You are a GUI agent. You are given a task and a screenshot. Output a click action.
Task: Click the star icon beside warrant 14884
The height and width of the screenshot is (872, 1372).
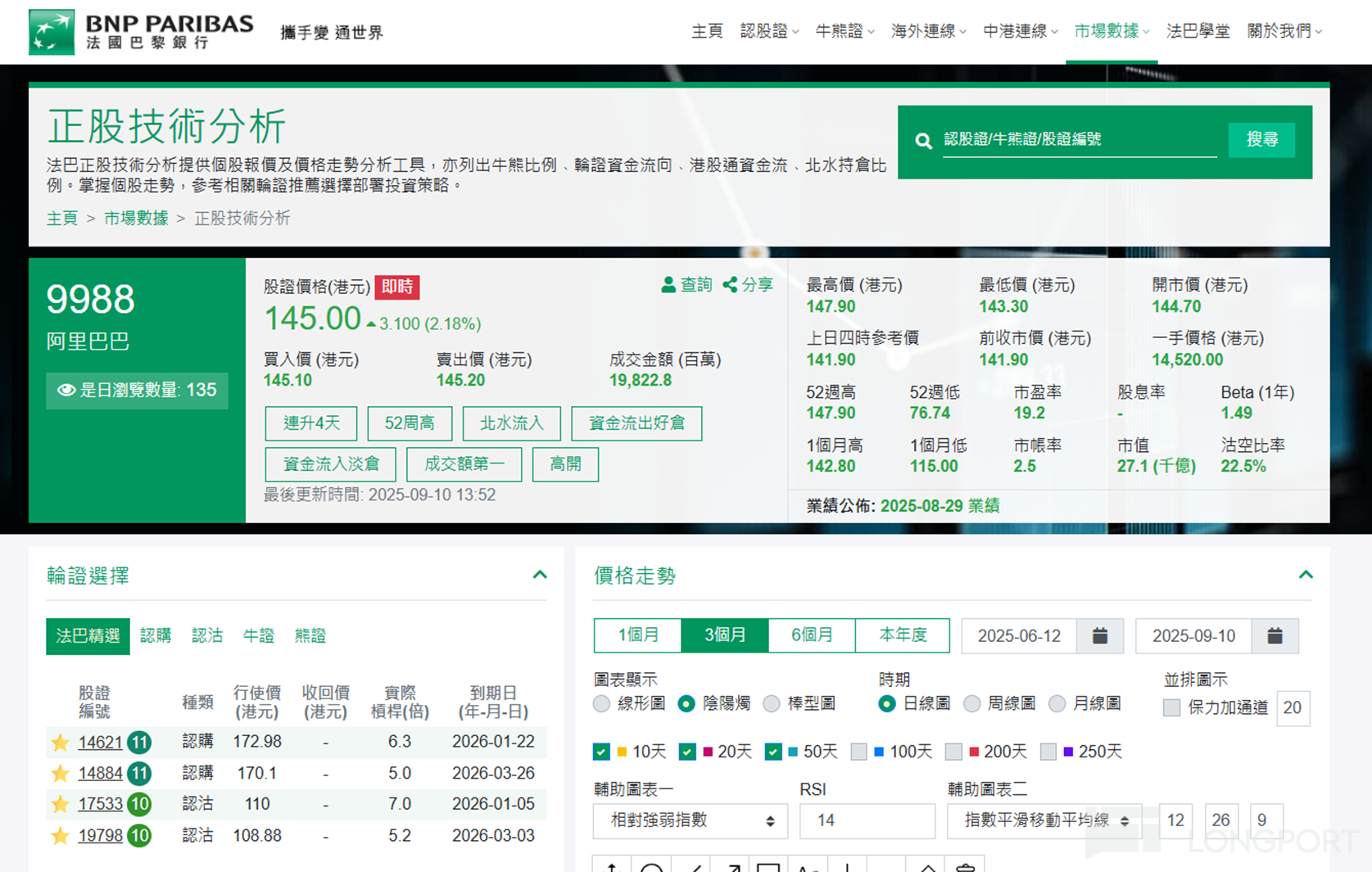(x=60, y=774)
